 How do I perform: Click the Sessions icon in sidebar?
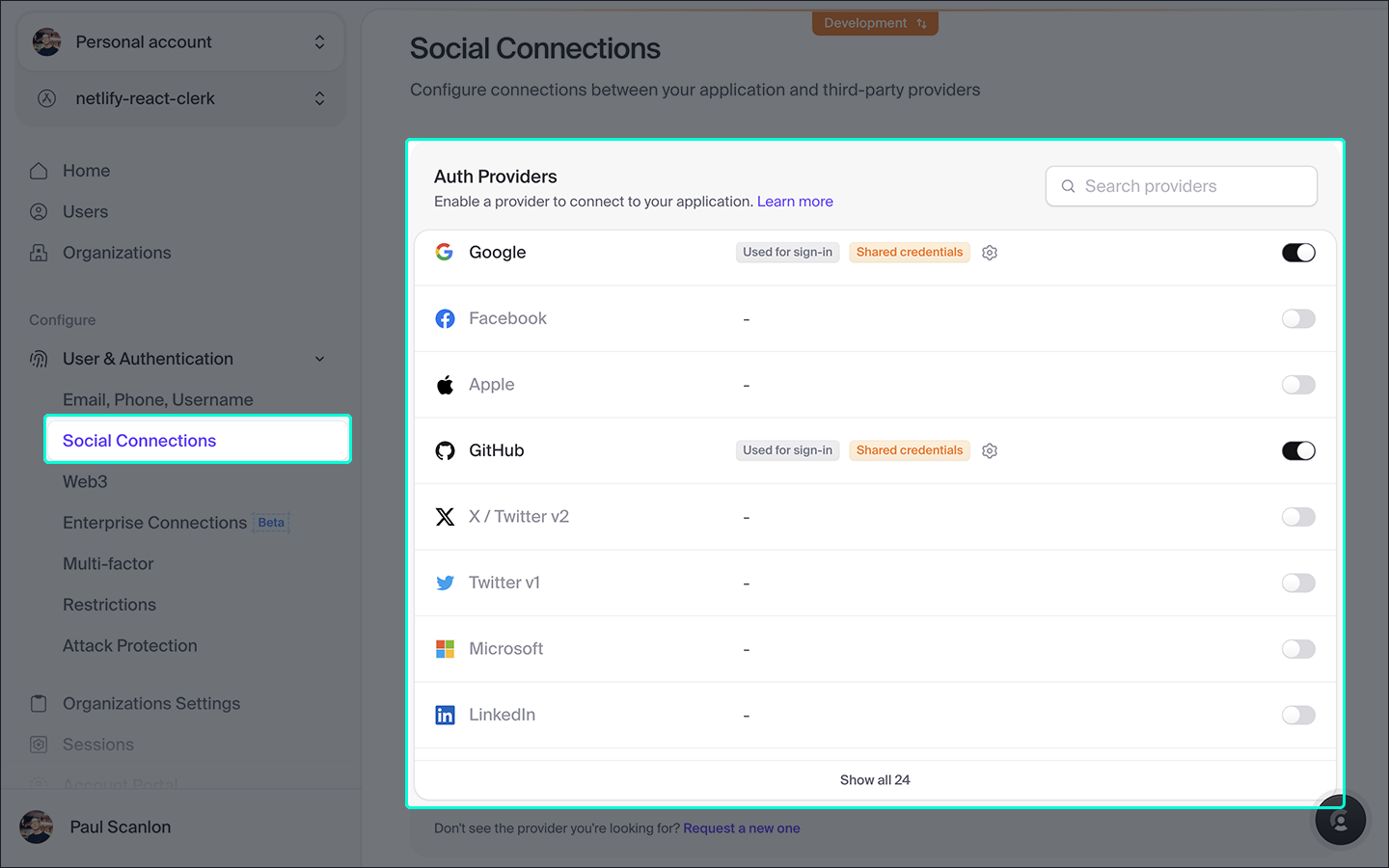point(39,745)
